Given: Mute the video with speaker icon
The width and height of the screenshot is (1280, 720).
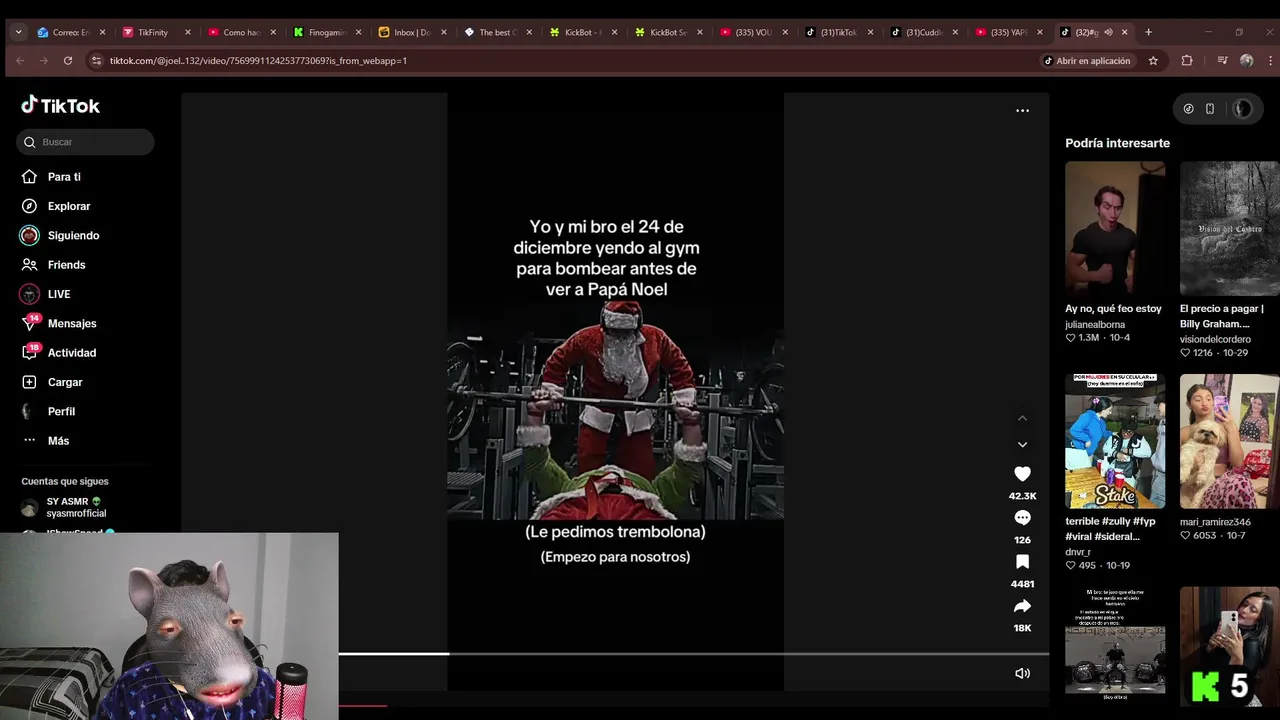Looking at the screenshot, I should tap(1022, 673).
